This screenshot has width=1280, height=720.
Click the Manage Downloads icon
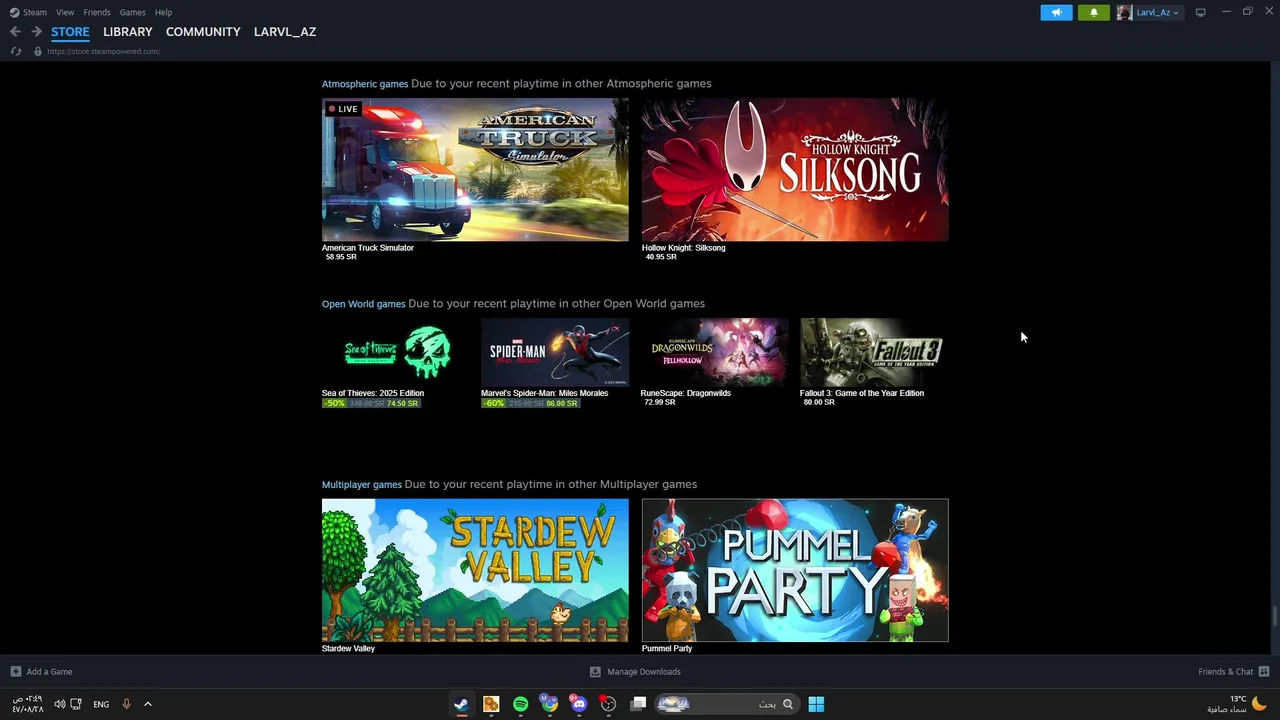[x=595, y=672]
